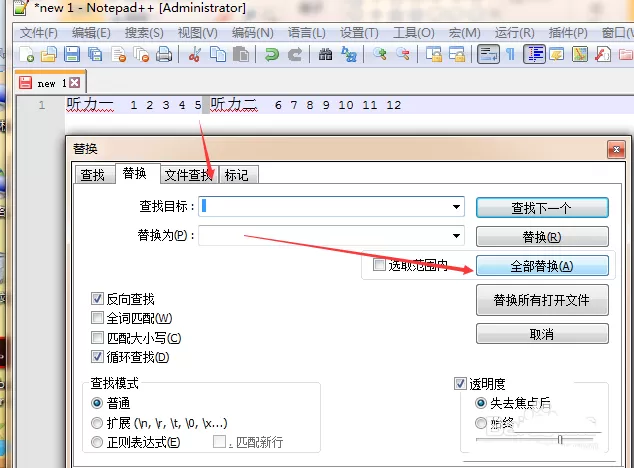This screenshot has height=468, width=634.
Task: Click the Close All documents icon
Action: click(141, 55)
